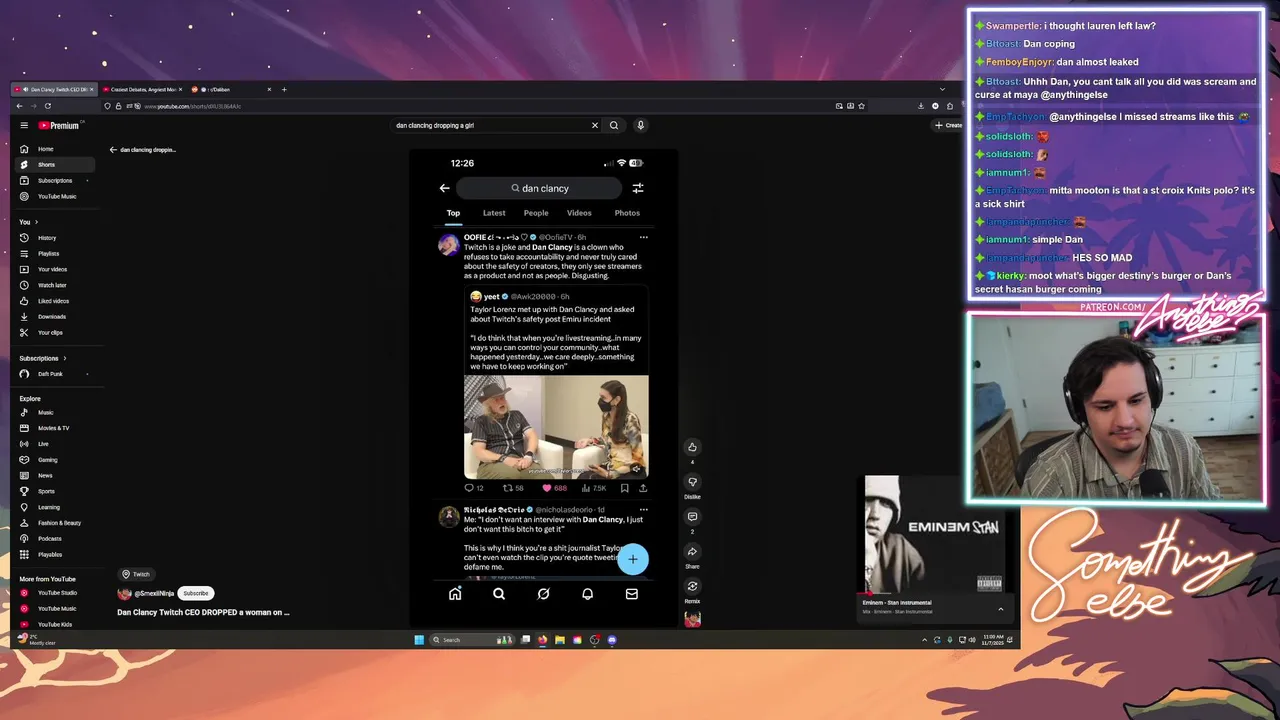Go back in the browser
Viewport: 1280px width, 720px height.
20,106
